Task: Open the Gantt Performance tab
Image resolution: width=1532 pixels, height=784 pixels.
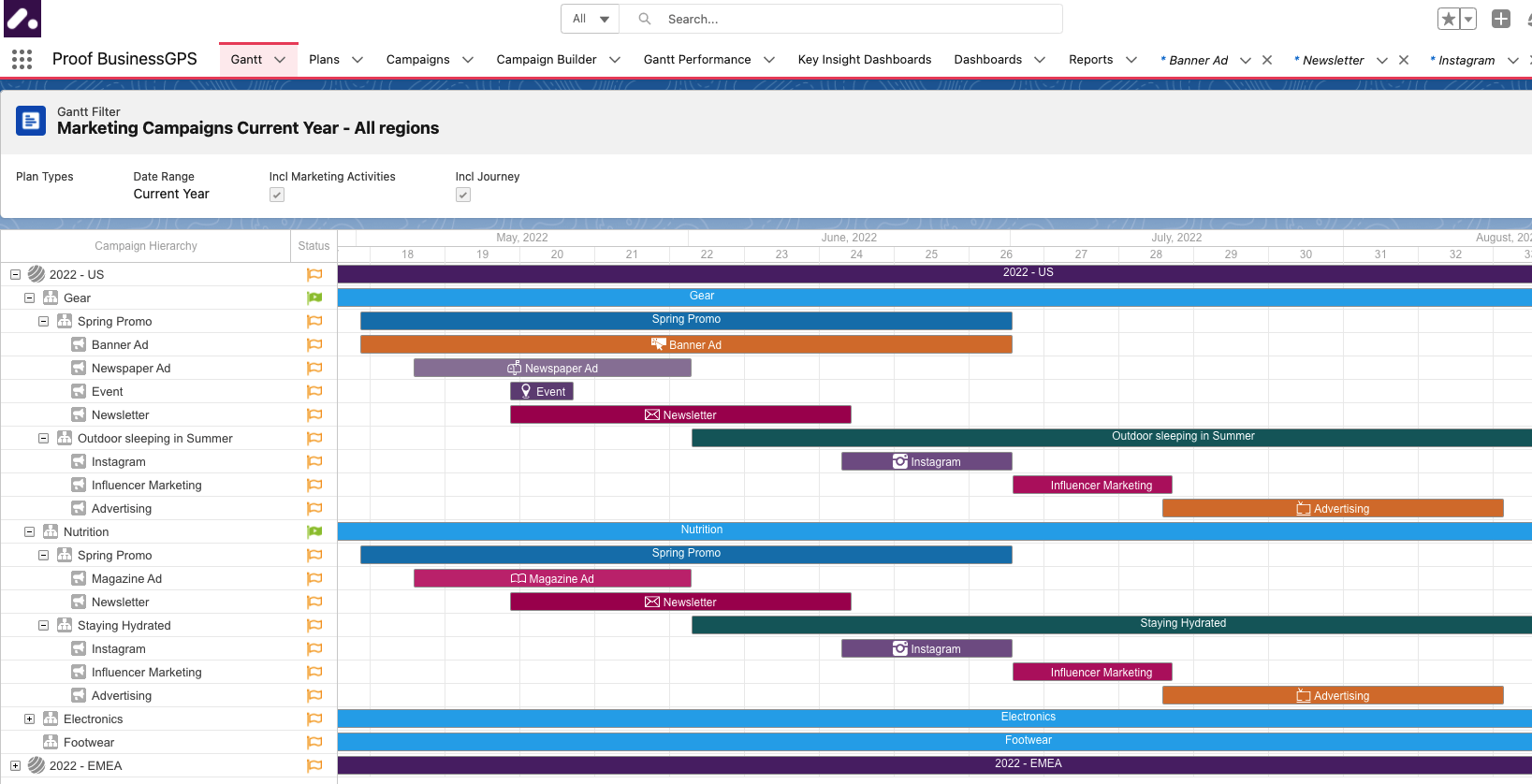Action: pos(697,60)
